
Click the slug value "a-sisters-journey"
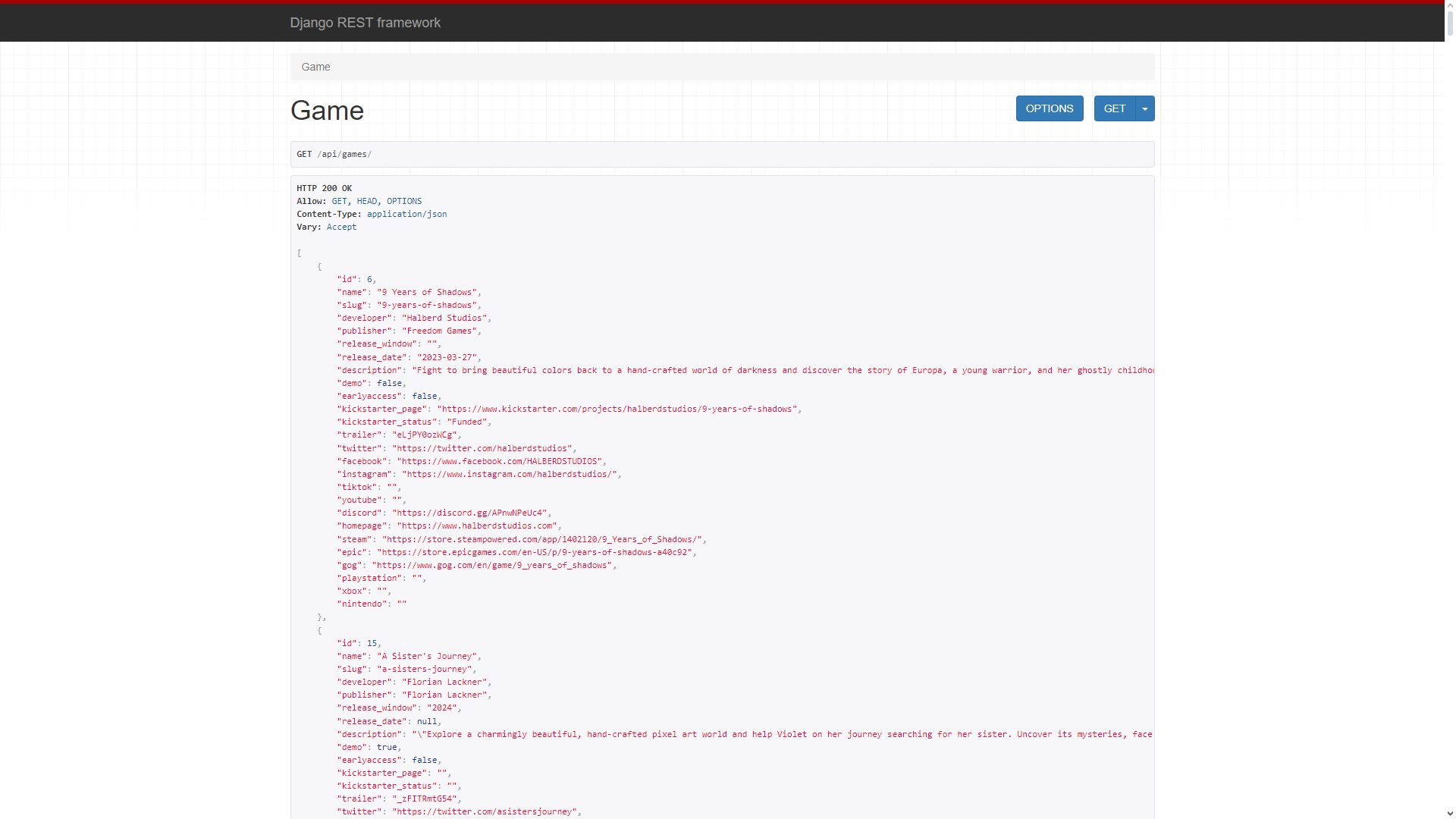pyautogui.click(x=425, y=669)
